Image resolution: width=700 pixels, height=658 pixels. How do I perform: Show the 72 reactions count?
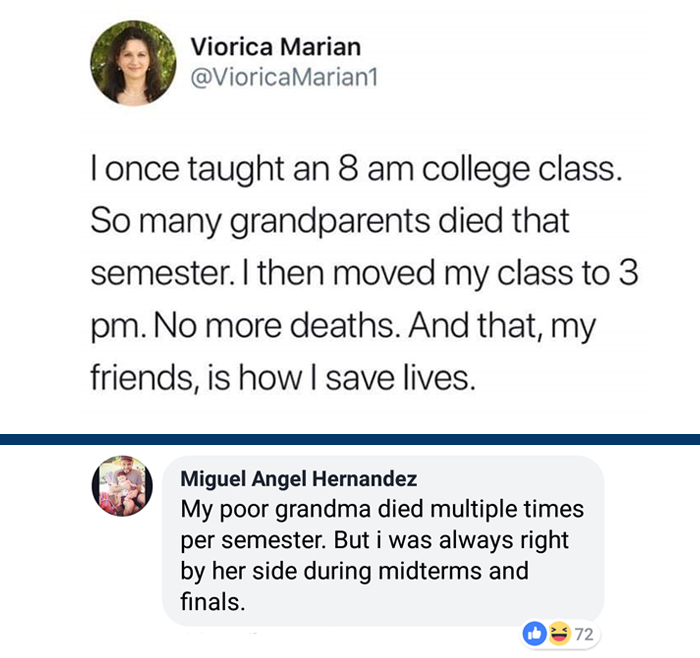click(x=581, y=633)
